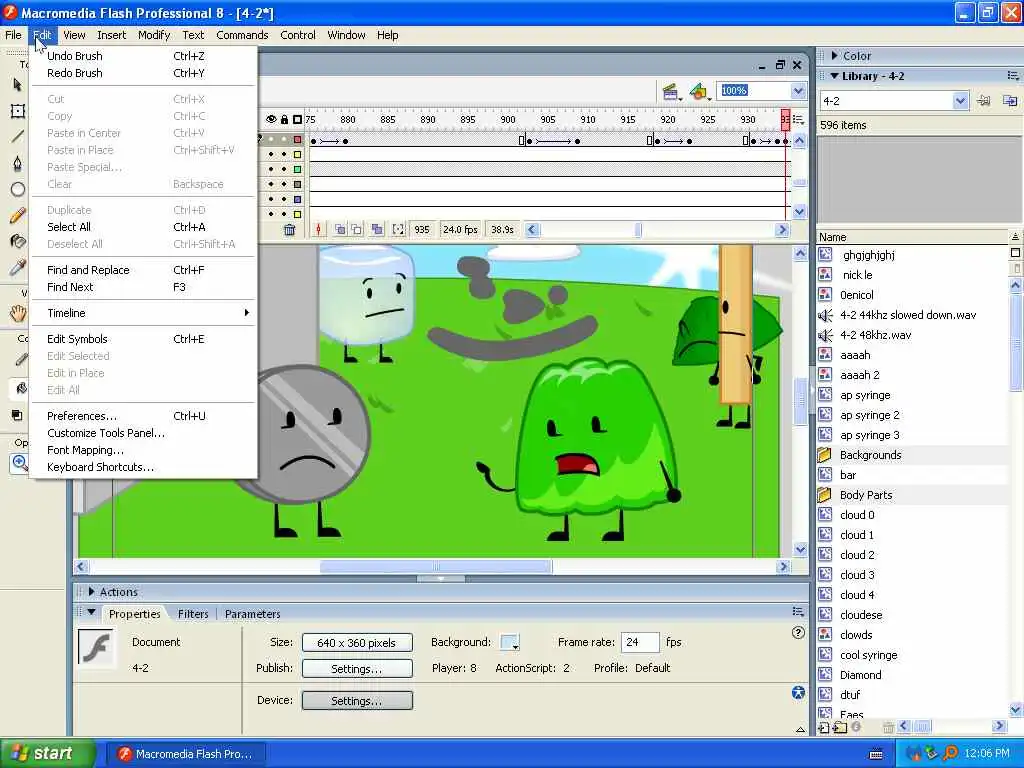
Task: Select the Pen tool
Action: point(18,163)
